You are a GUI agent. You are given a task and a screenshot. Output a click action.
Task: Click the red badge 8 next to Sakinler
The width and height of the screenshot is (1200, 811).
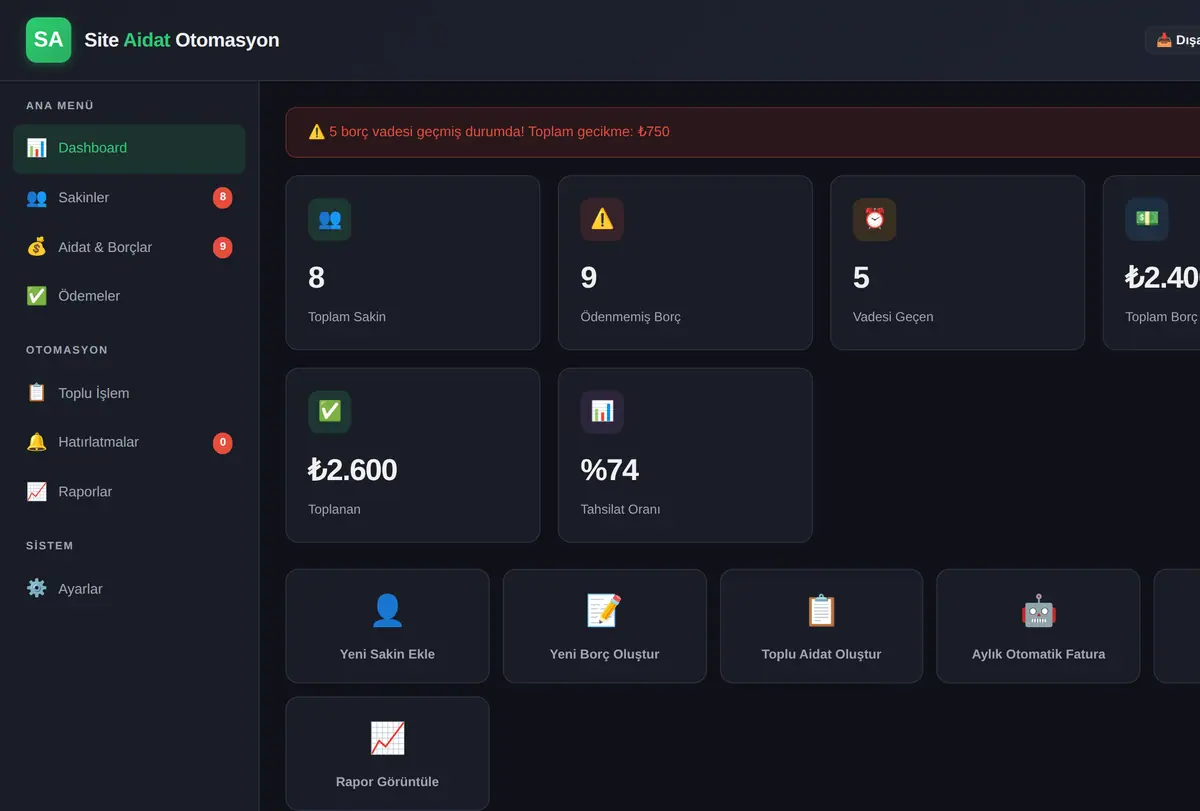click(223, 198)
